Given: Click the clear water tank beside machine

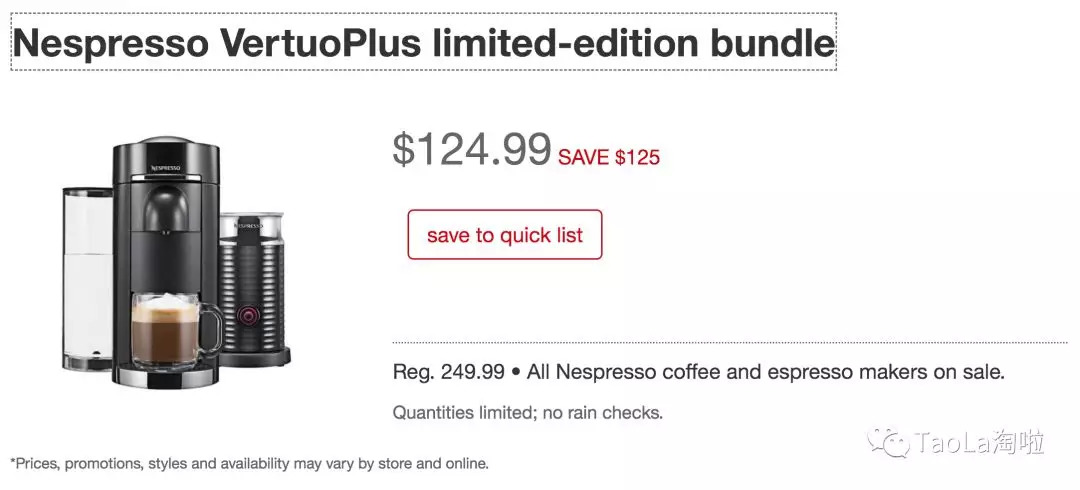Looking at the screenshot, I should tap(88, 270).
